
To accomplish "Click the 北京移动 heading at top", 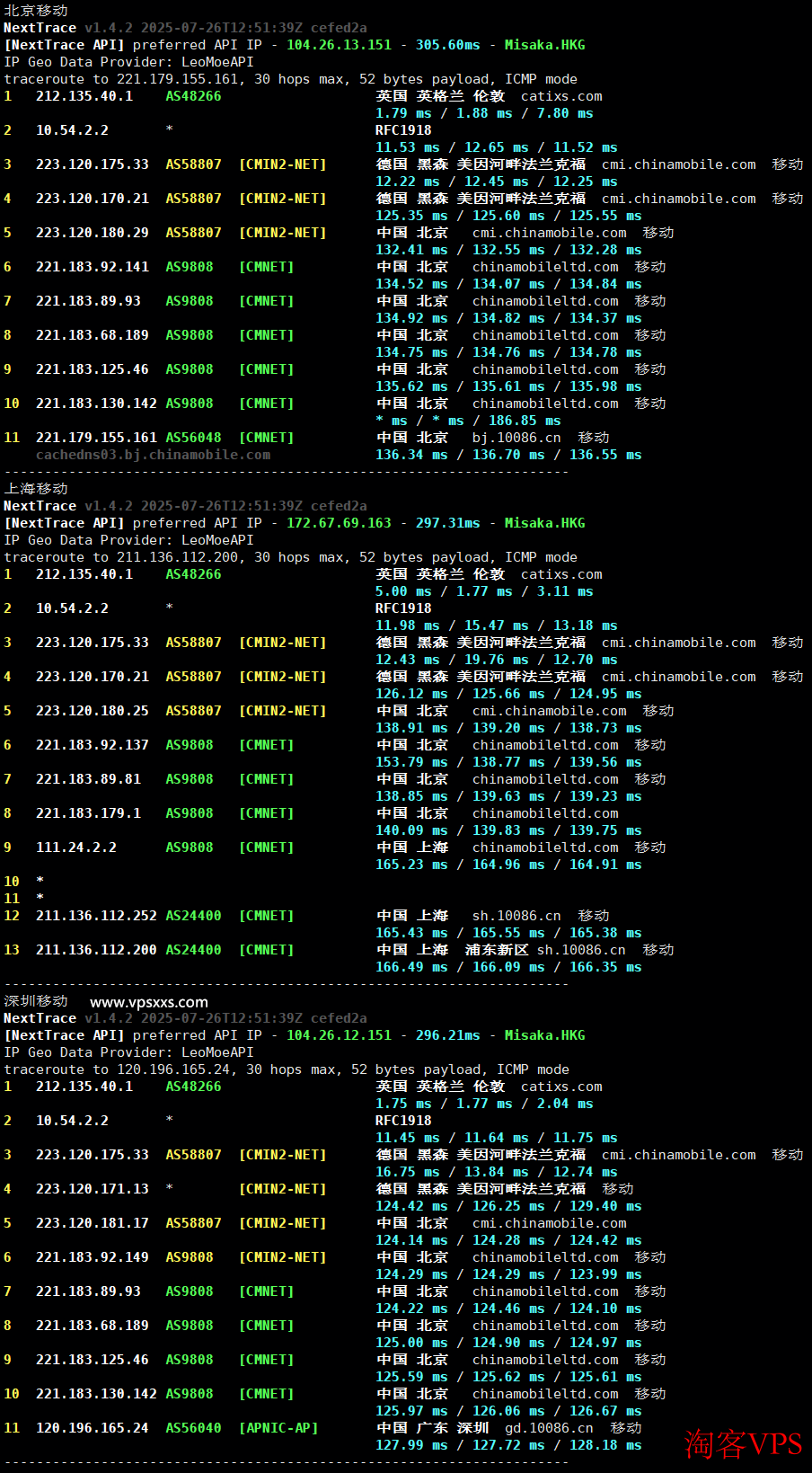I will (36, 11).
